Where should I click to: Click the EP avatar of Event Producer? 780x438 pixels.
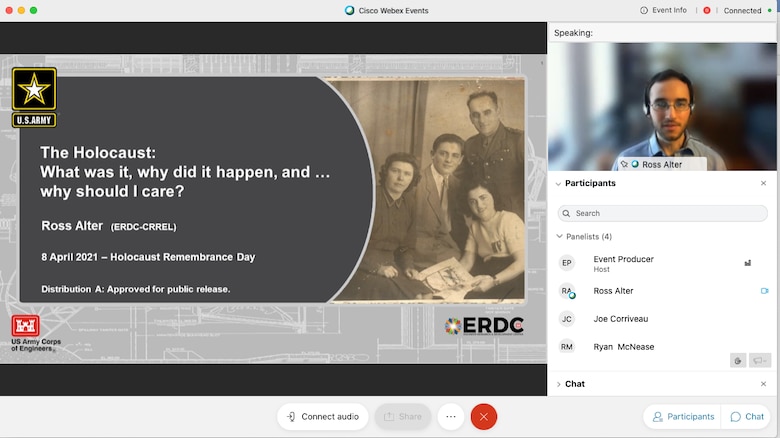coord(567,263)
